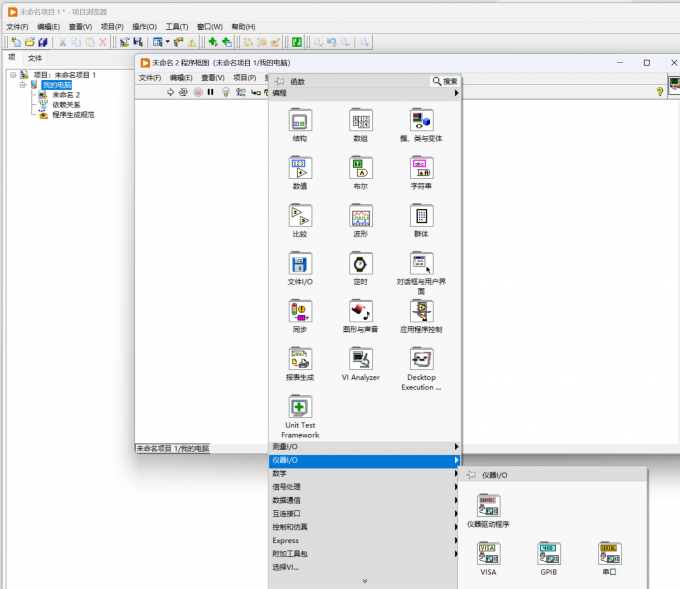The width and height of the screenshot is (680, 589).
Task: Click 选择VI... in functions palette
Action: point(286,567)
